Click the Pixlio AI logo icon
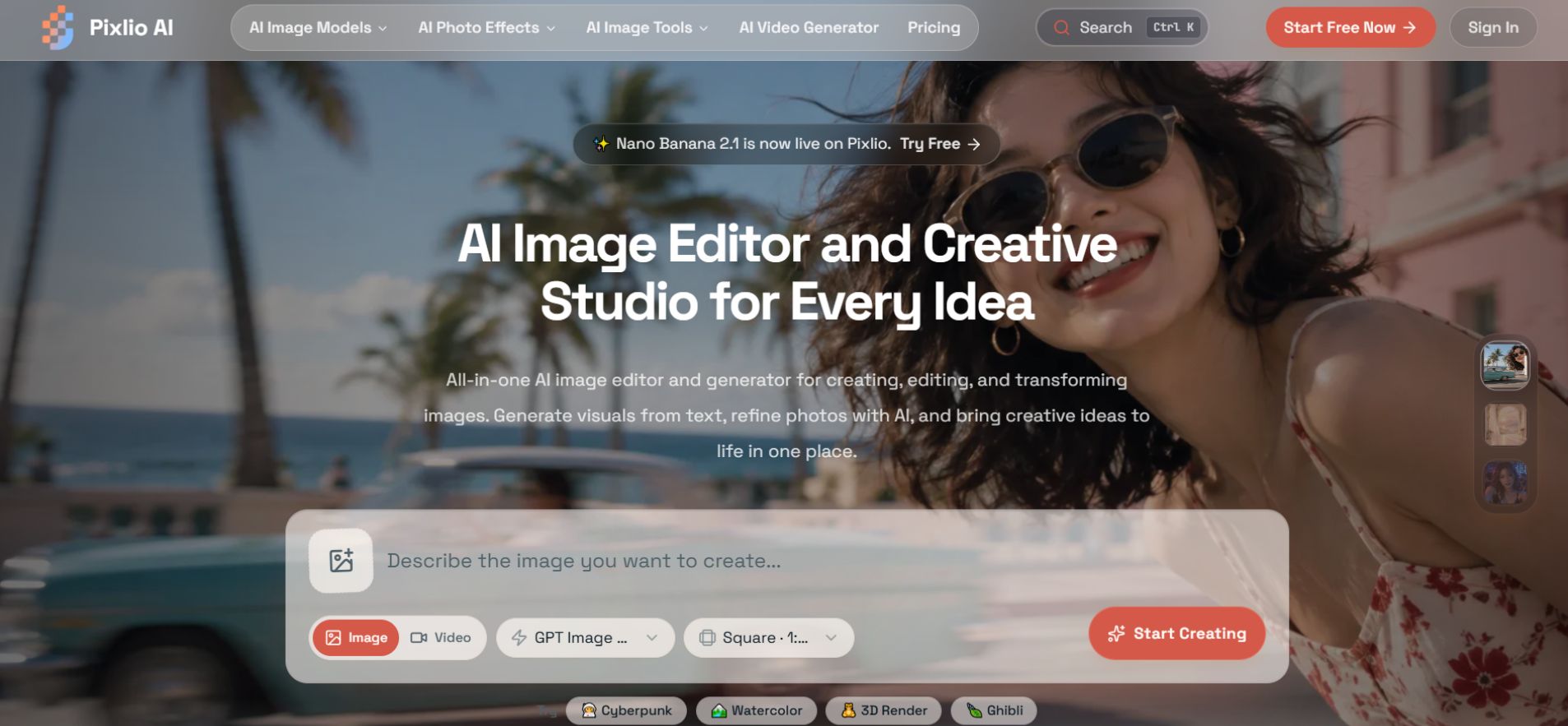This screenshot has height=726, width=1568. pyautogui.click(x=58, y=27)
